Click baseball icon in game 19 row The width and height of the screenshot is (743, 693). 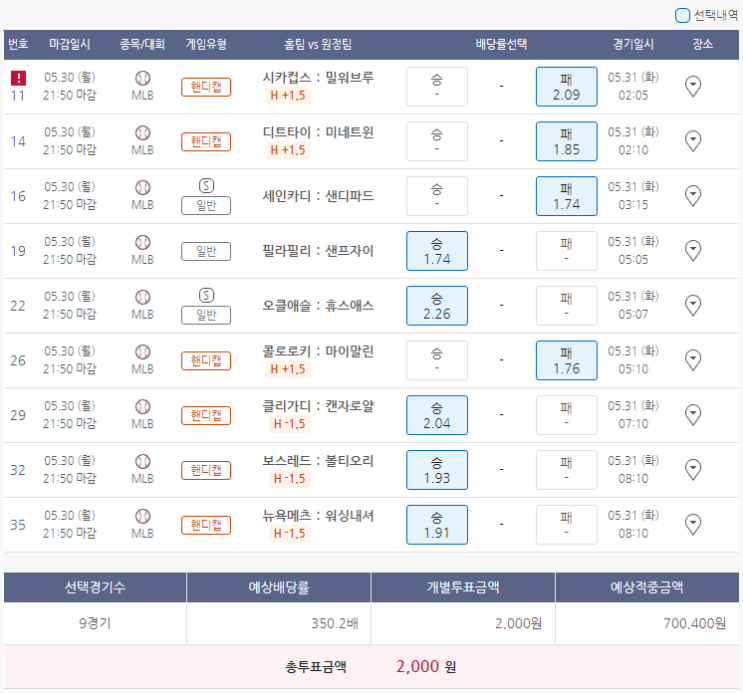click(143, 242)
